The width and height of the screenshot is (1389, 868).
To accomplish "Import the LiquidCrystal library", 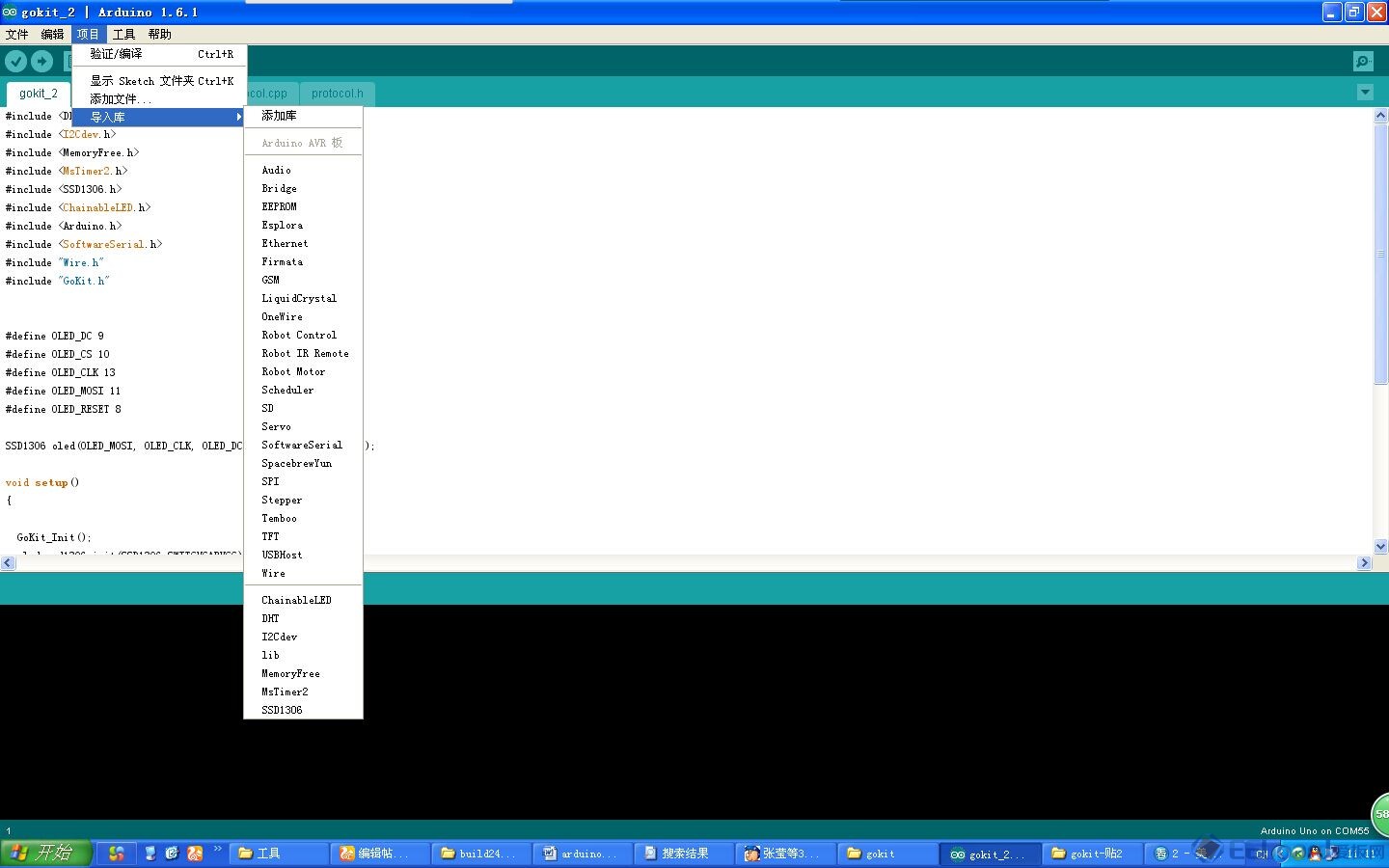I will click(x=303, y=298).
